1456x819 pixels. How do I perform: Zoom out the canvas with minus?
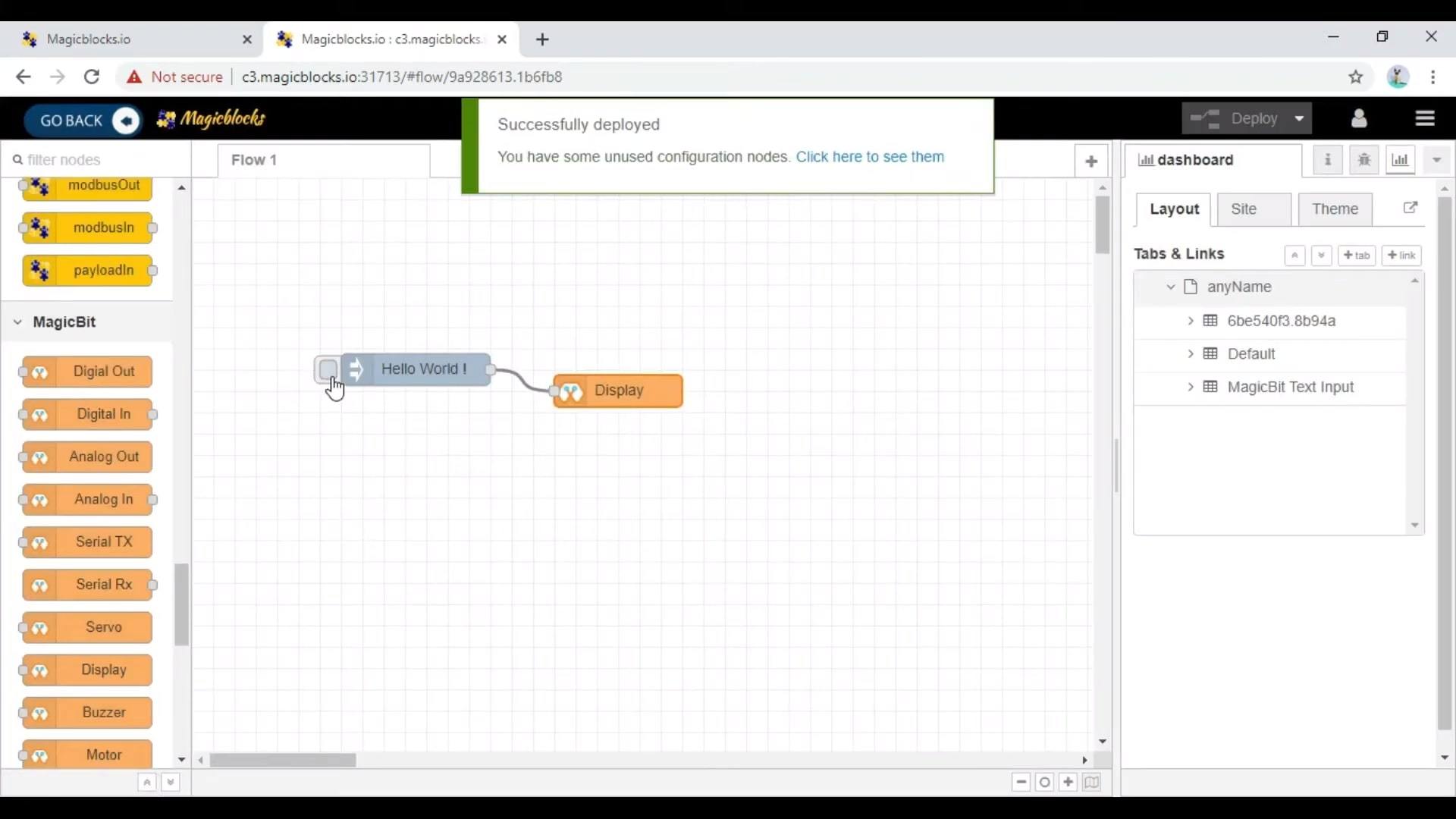pos(1021,782)
